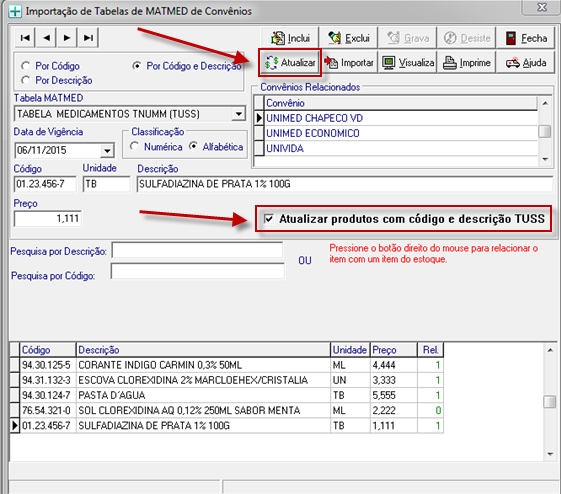
Task: Jump to last record arrow
Action: point(88,38)
